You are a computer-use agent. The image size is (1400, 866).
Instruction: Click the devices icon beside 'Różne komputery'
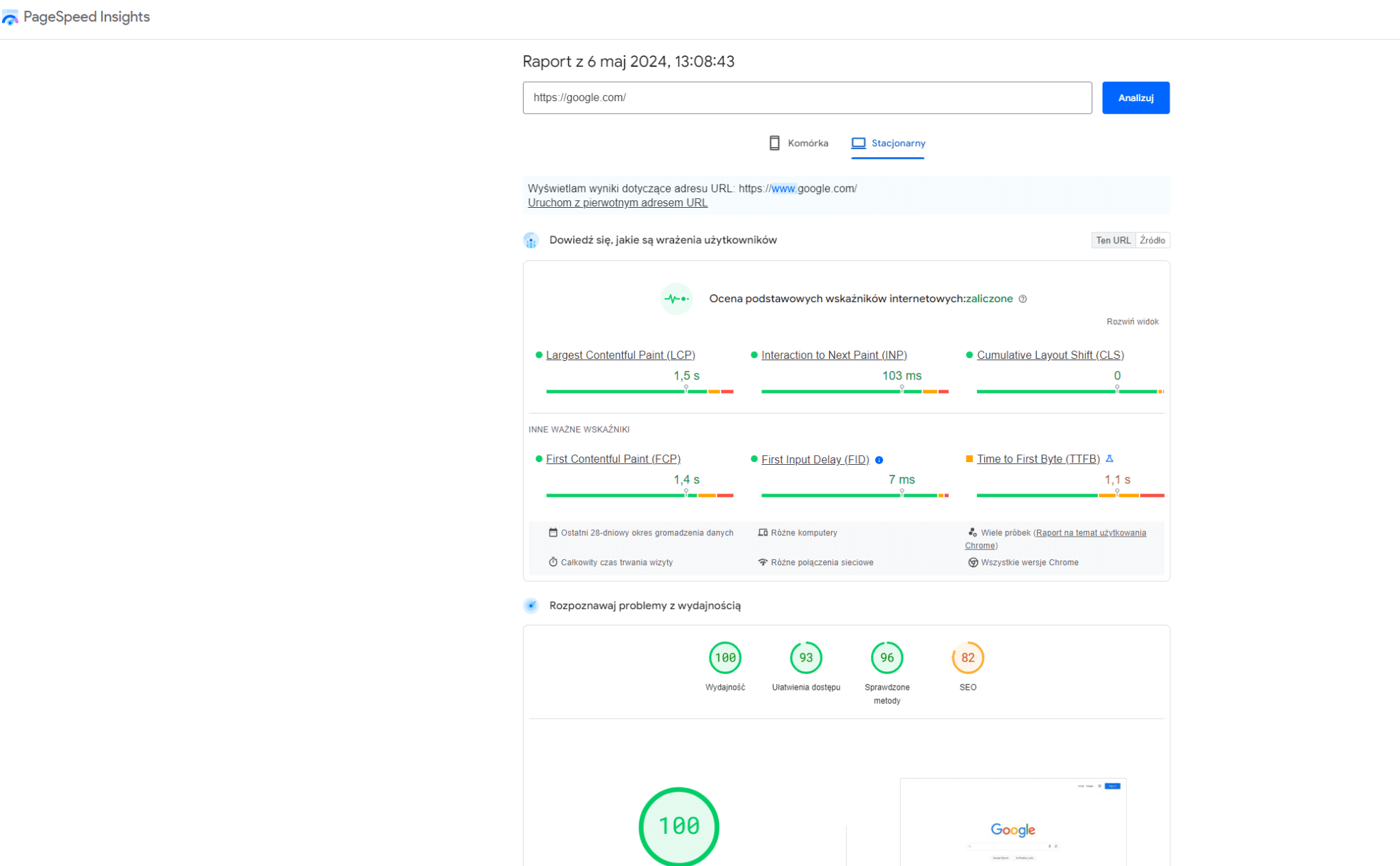(x=763, y=532)
